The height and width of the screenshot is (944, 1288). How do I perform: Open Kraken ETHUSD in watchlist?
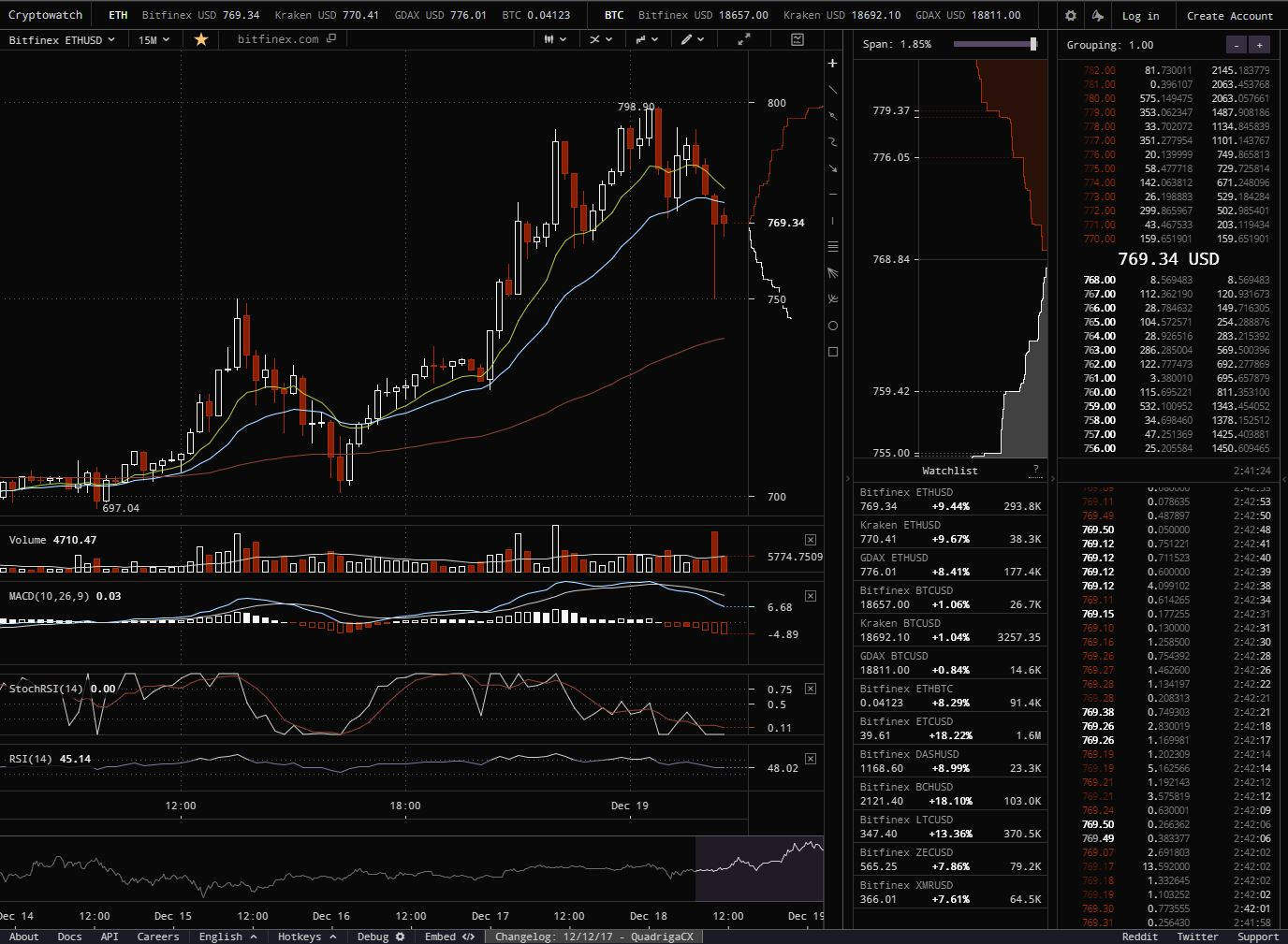coord(951,531)
